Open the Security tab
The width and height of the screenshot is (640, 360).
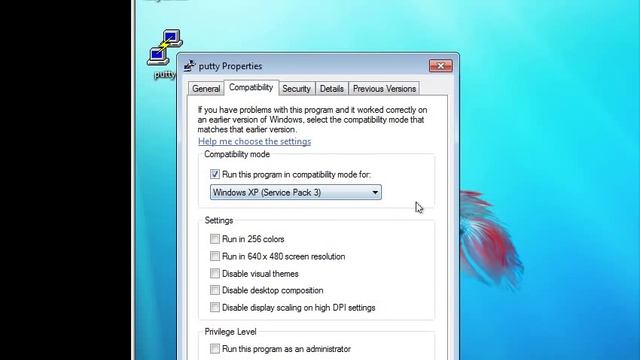coord(296,89)
